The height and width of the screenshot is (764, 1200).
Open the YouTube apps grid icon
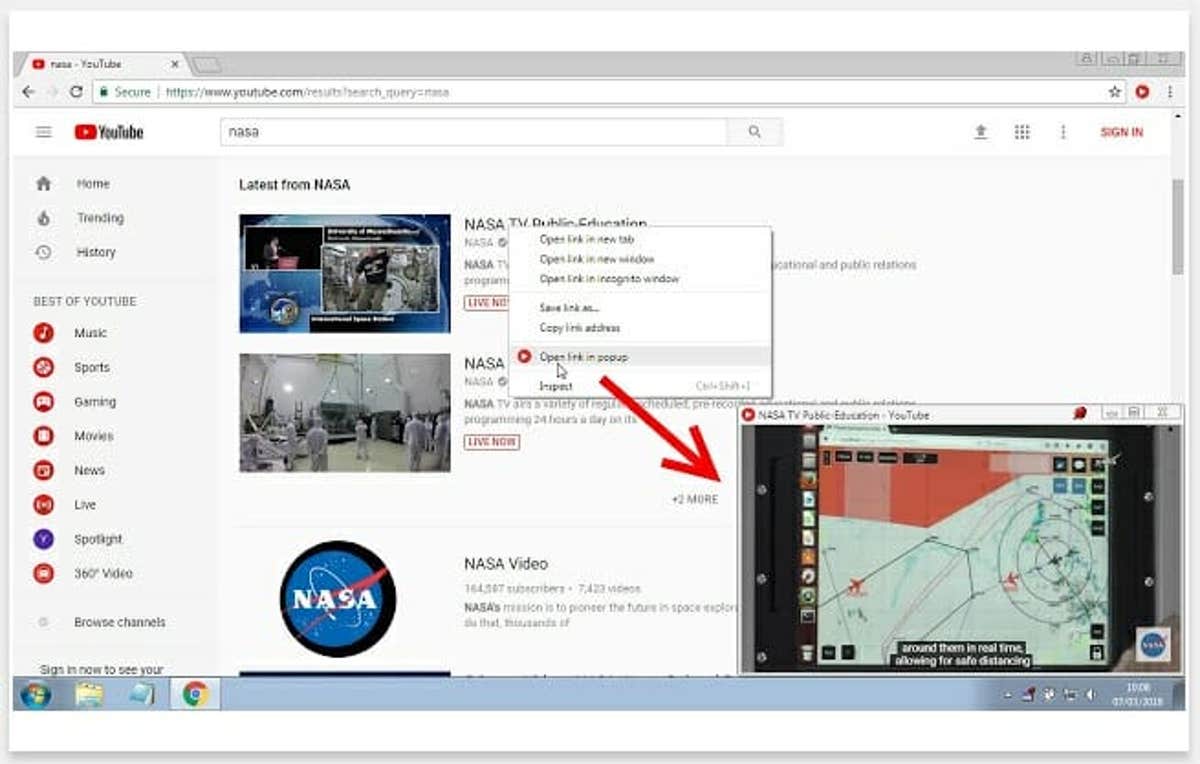[1021, 132]
